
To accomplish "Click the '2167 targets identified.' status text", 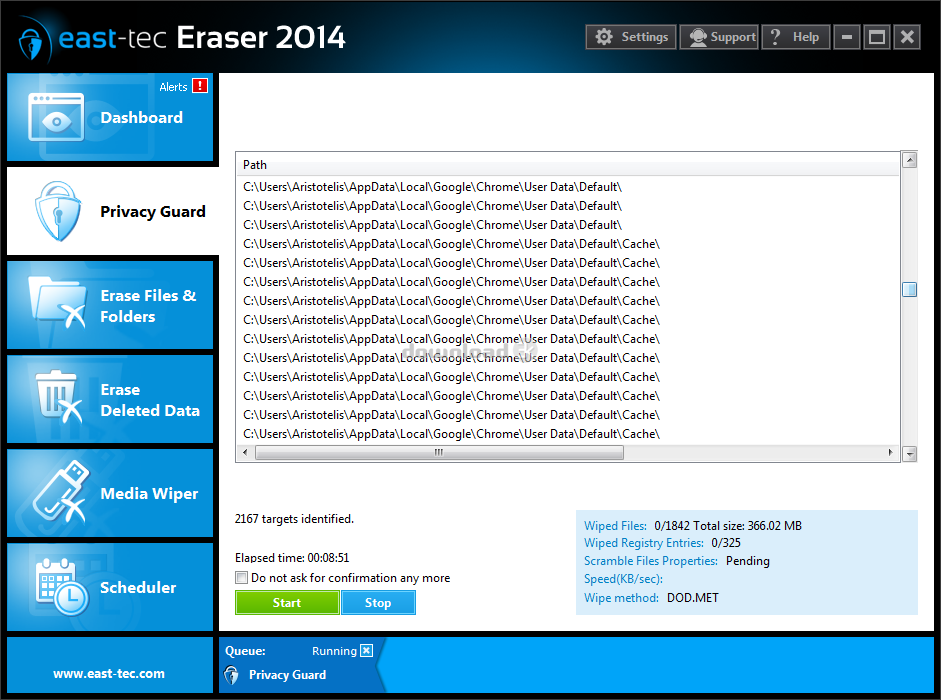I will pos(294,519).
